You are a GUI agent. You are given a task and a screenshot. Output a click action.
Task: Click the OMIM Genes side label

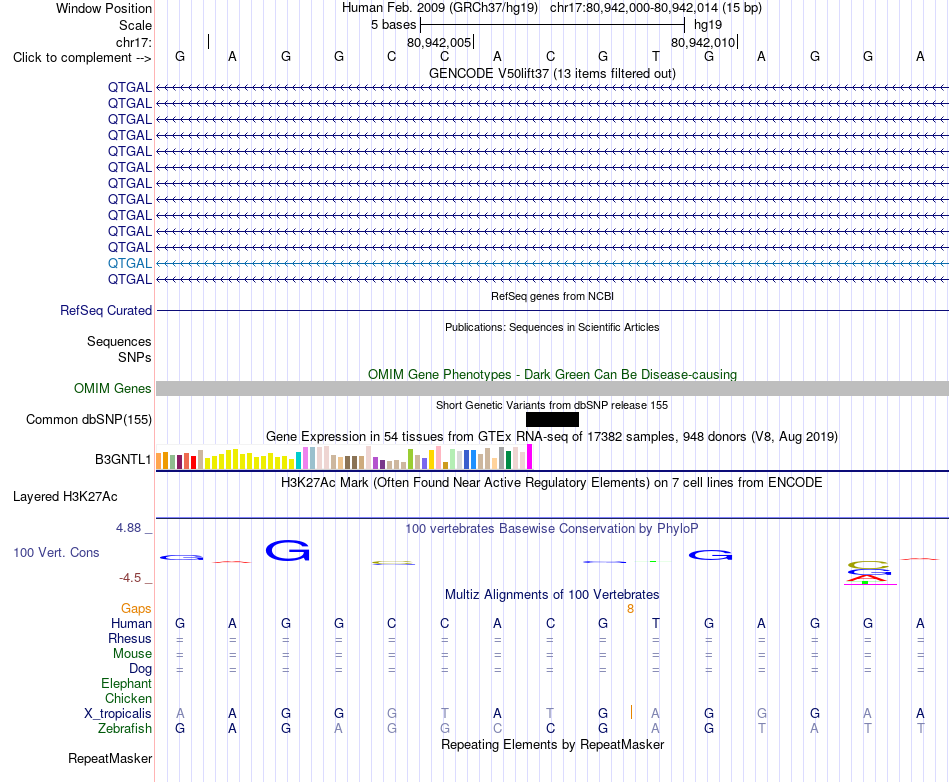113,388
